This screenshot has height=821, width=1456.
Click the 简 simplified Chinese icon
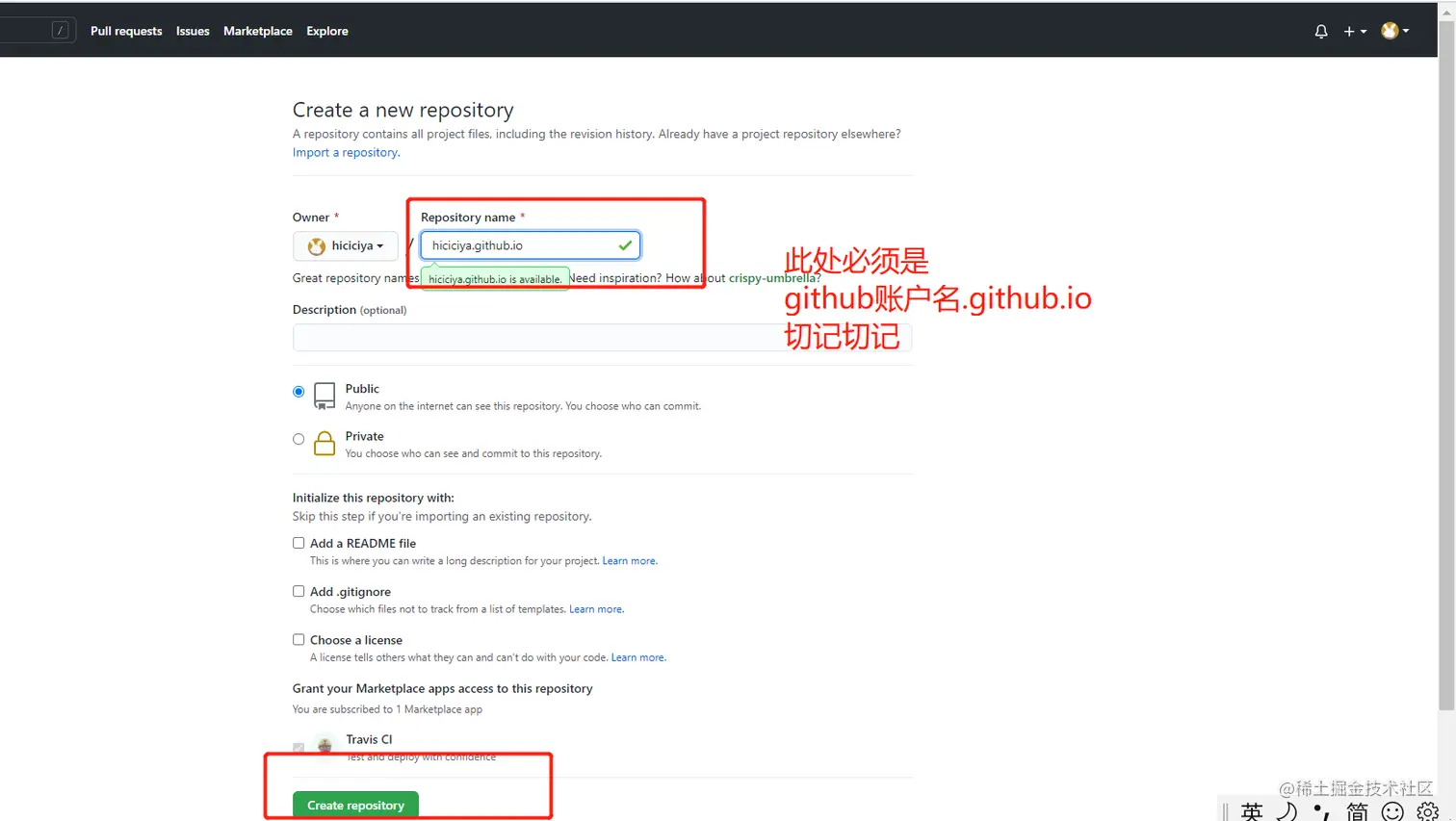click(1357, 811)
